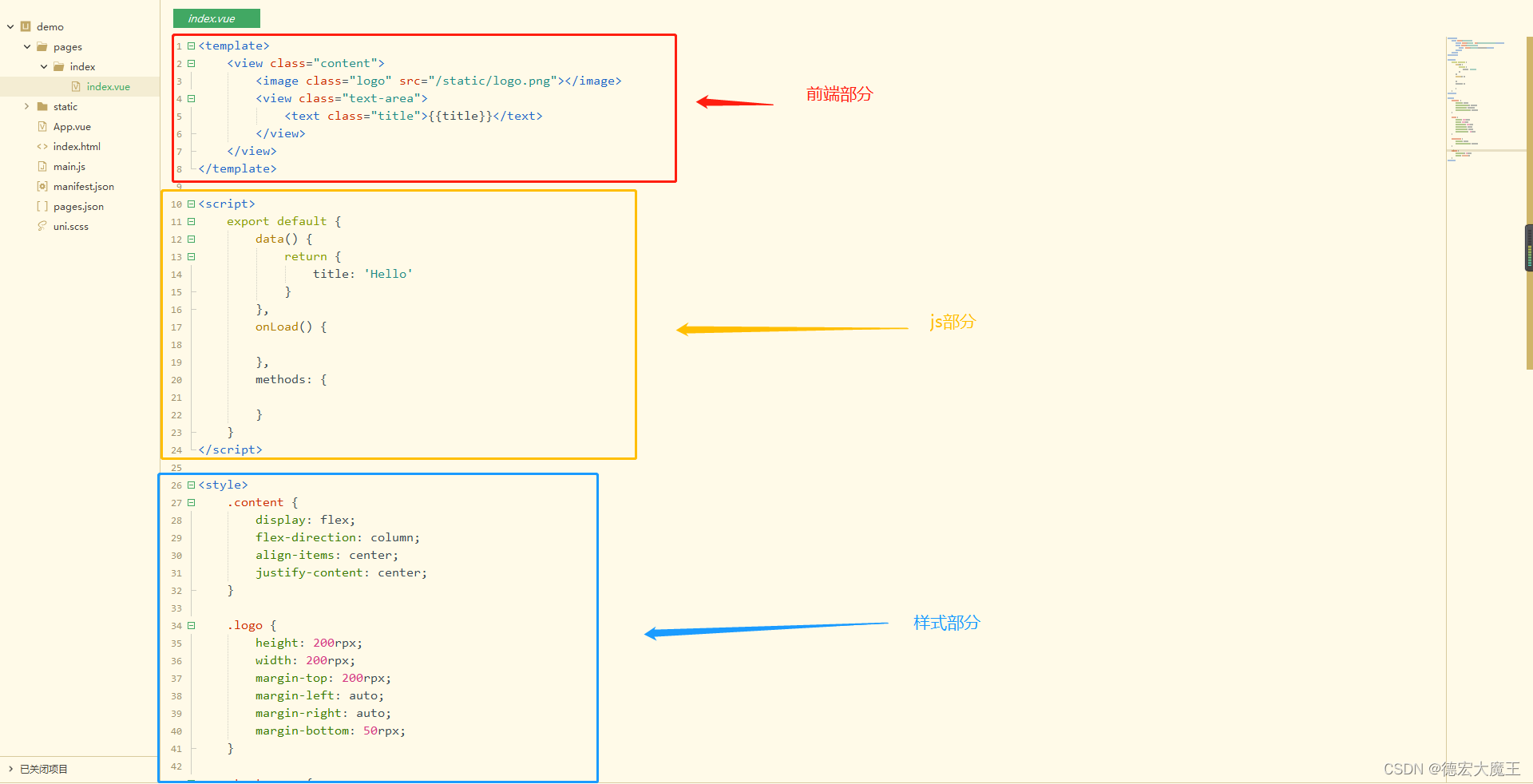The width and height of the screenshot is (1533, 784).
Task: Fold the .logo rule at line 34
Action: [192, 625]
